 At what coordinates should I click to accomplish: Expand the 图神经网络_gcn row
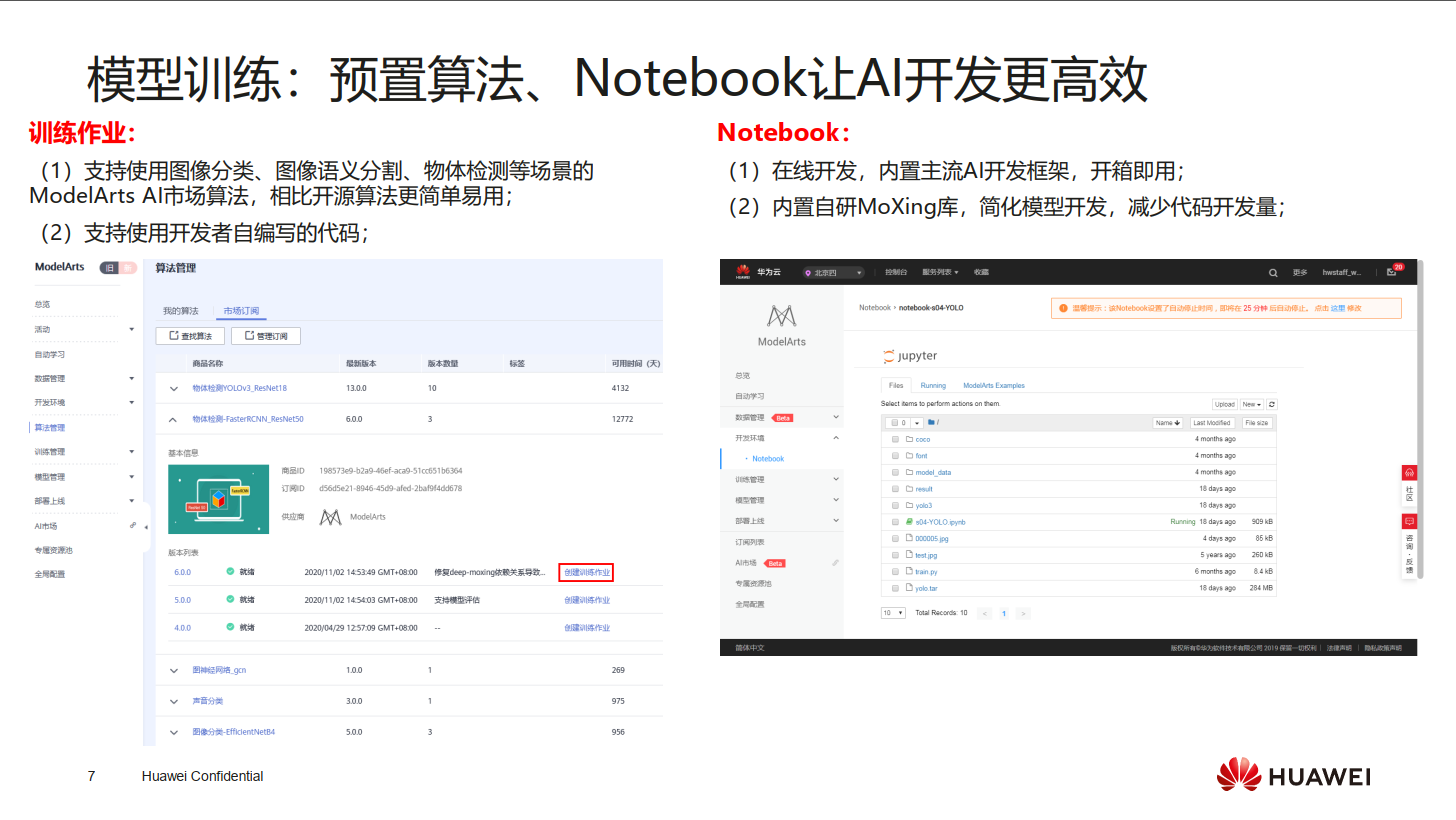point(174,670)
